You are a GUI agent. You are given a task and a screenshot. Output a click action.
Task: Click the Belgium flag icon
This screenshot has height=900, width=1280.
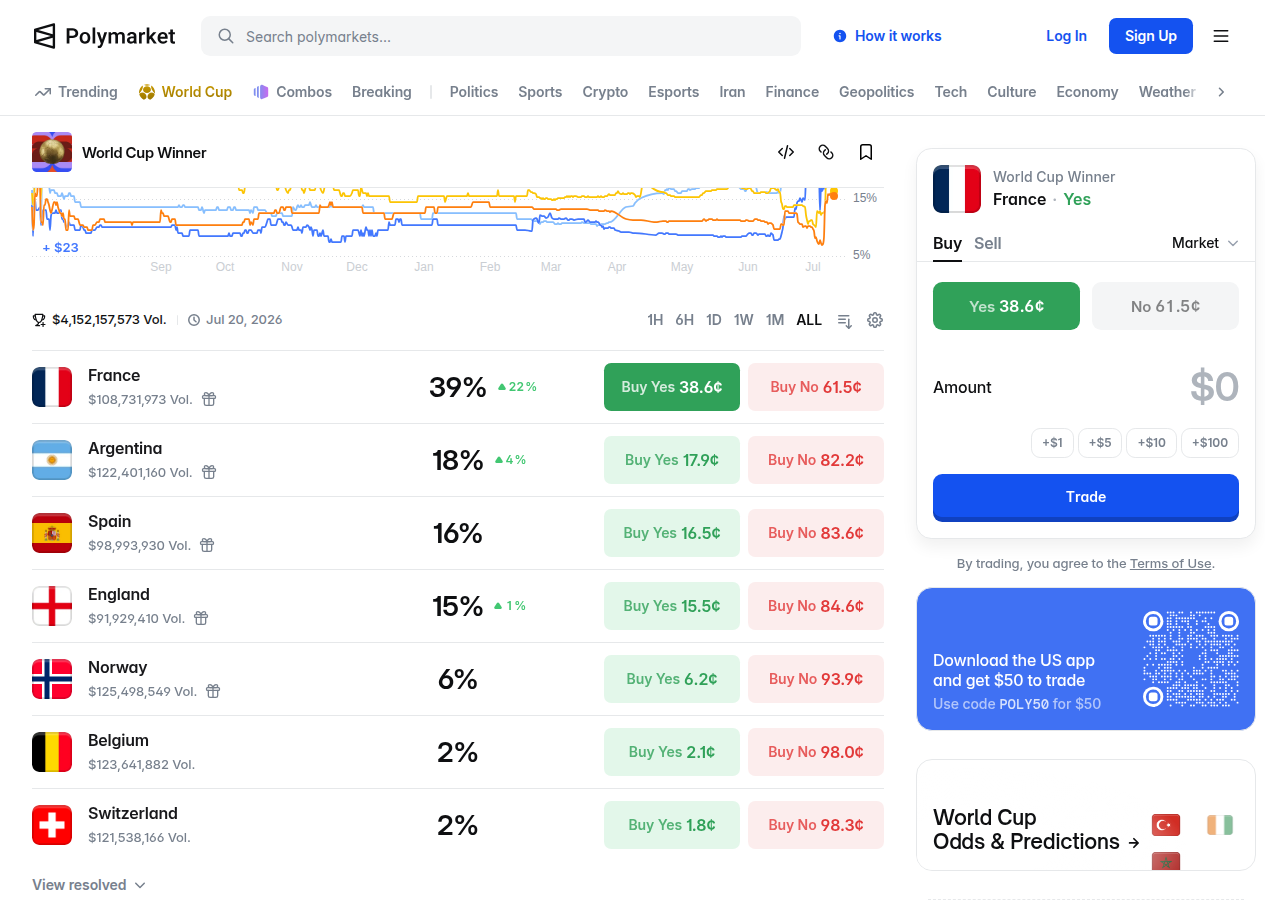tap(52, 752)
